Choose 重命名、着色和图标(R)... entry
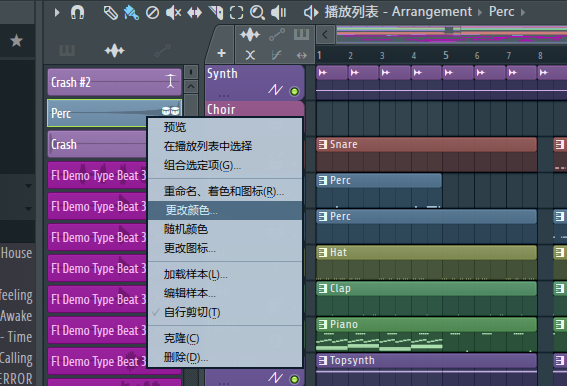The height and width of the screenshot is (386, 567). [x=225, y=191]
